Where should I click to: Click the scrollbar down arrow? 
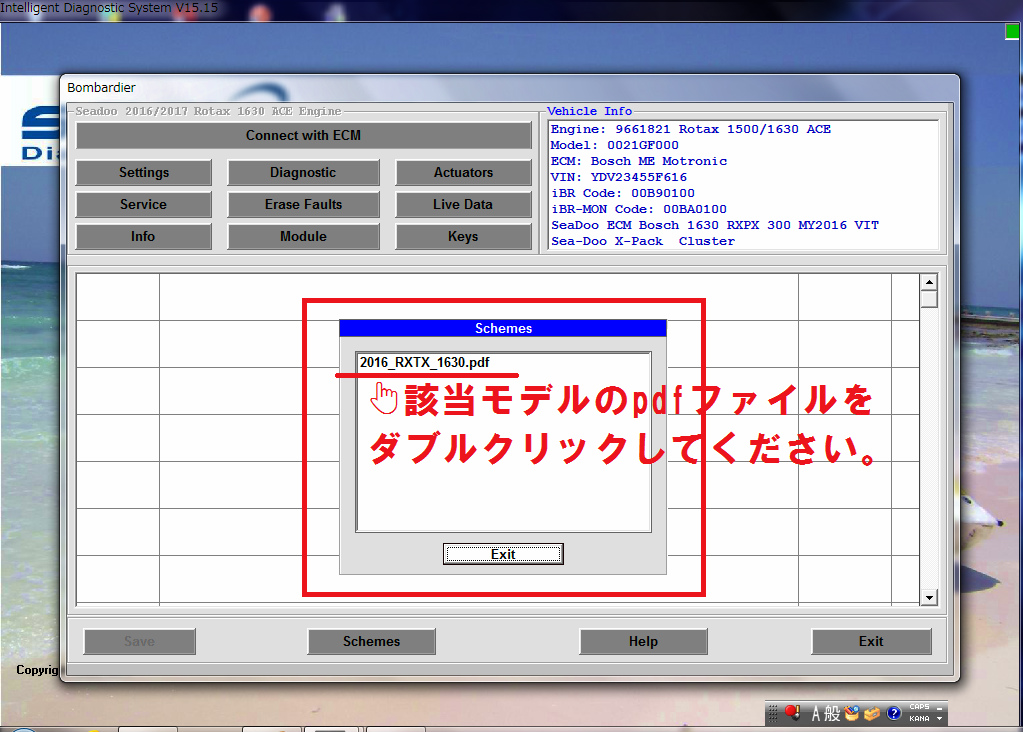coord(929,597)
